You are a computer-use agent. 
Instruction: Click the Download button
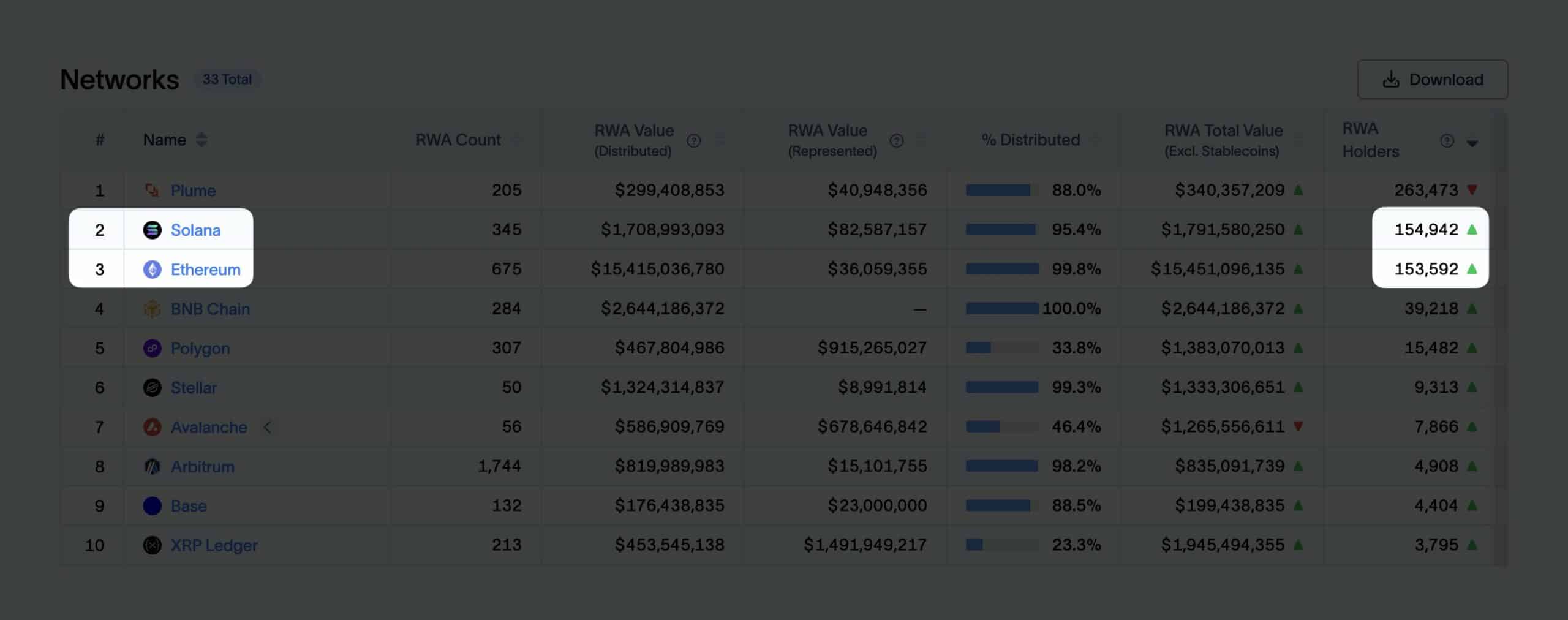(x=1433, y=79)
